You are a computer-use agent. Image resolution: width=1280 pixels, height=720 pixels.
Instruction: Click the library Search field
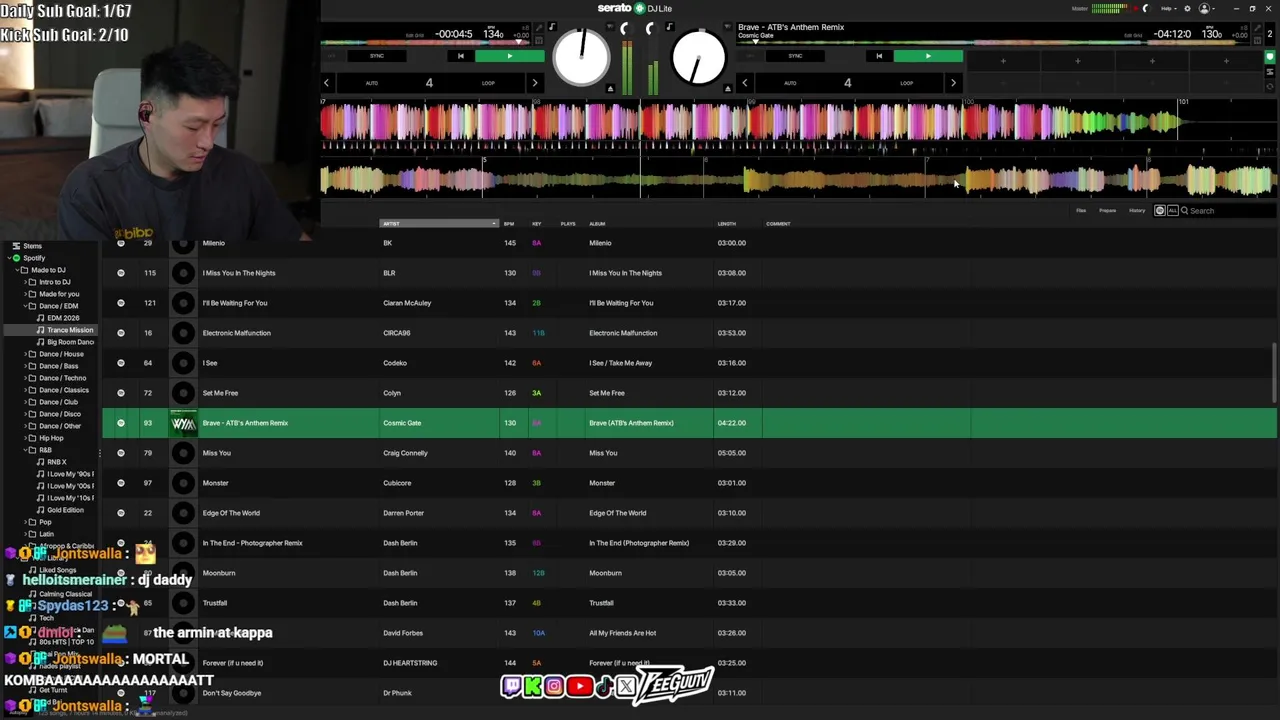(x=1230, y=211)
